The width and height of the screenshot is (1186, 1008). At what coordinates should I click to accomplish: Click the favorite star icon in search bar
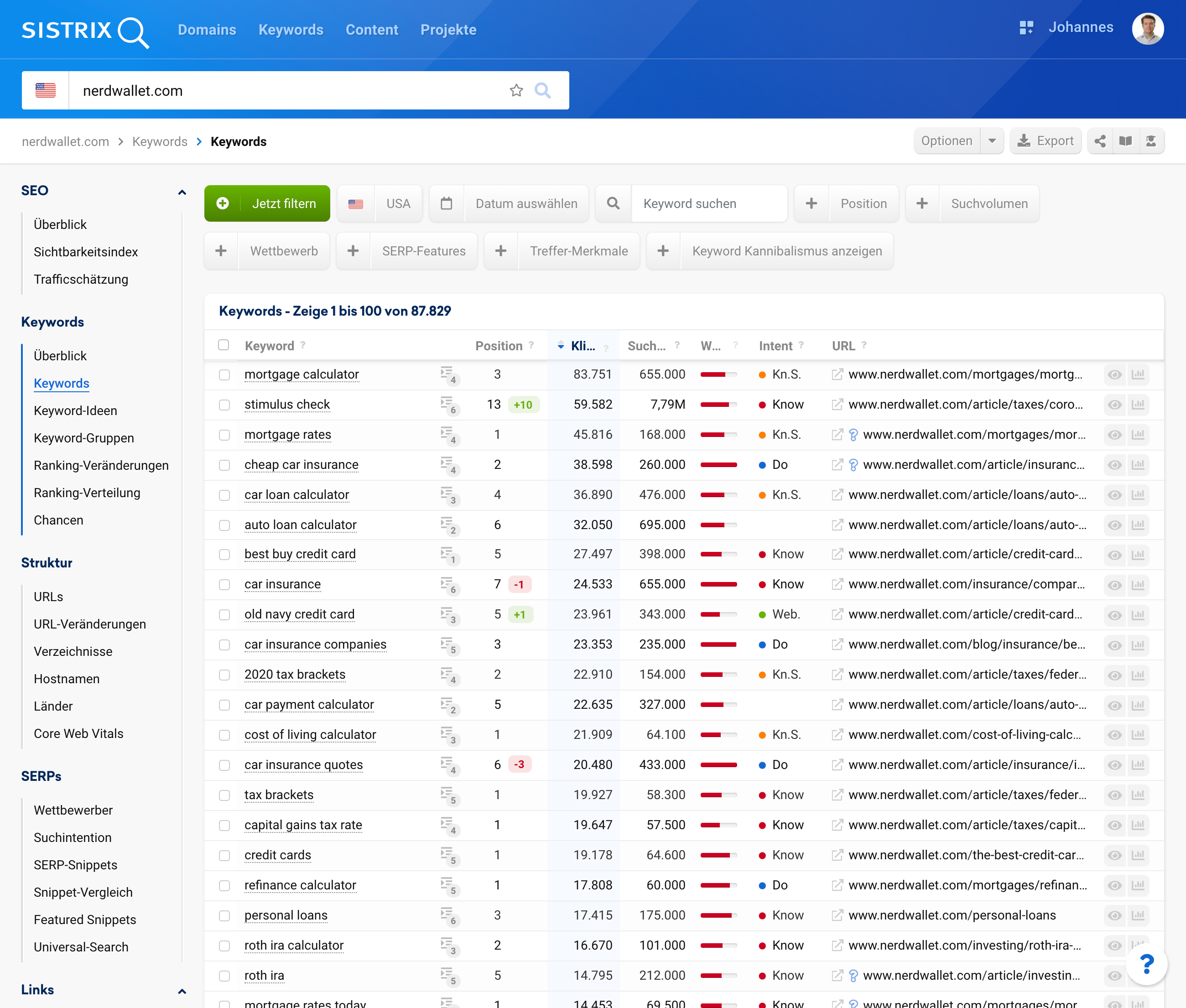point(516,90)
